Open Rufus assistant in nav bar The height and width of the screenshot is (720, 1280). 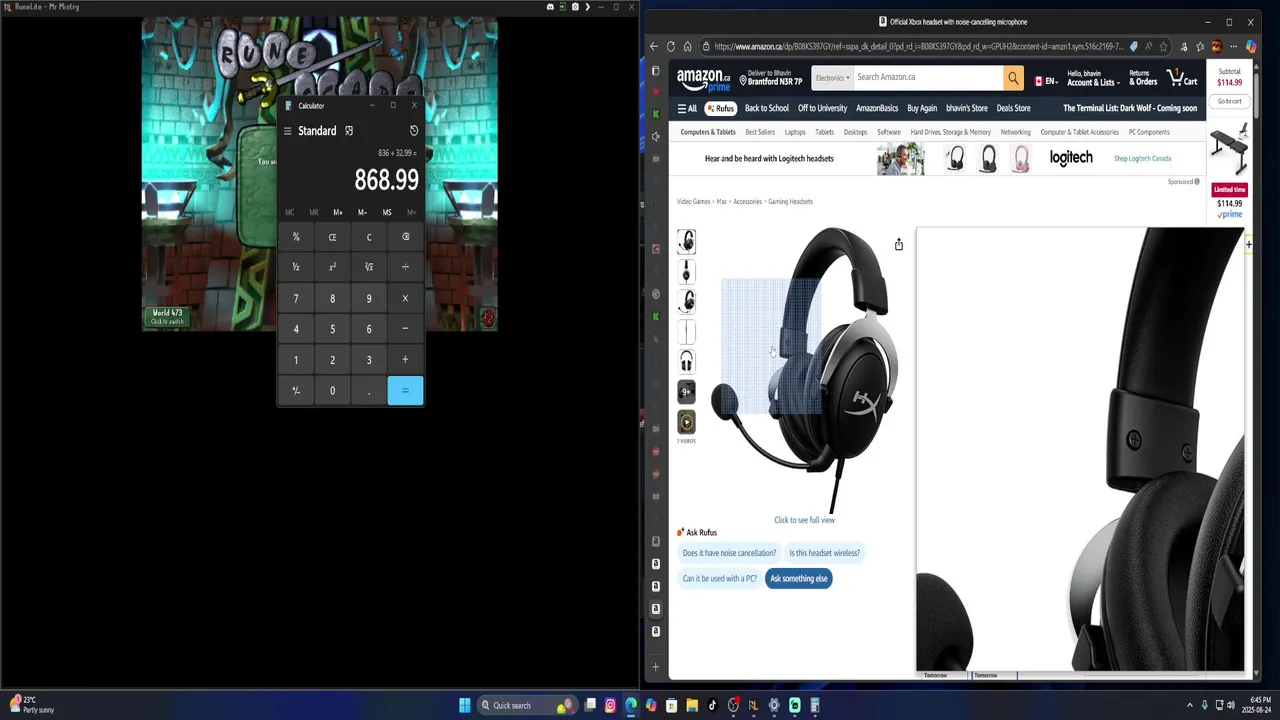click(720, 108)
